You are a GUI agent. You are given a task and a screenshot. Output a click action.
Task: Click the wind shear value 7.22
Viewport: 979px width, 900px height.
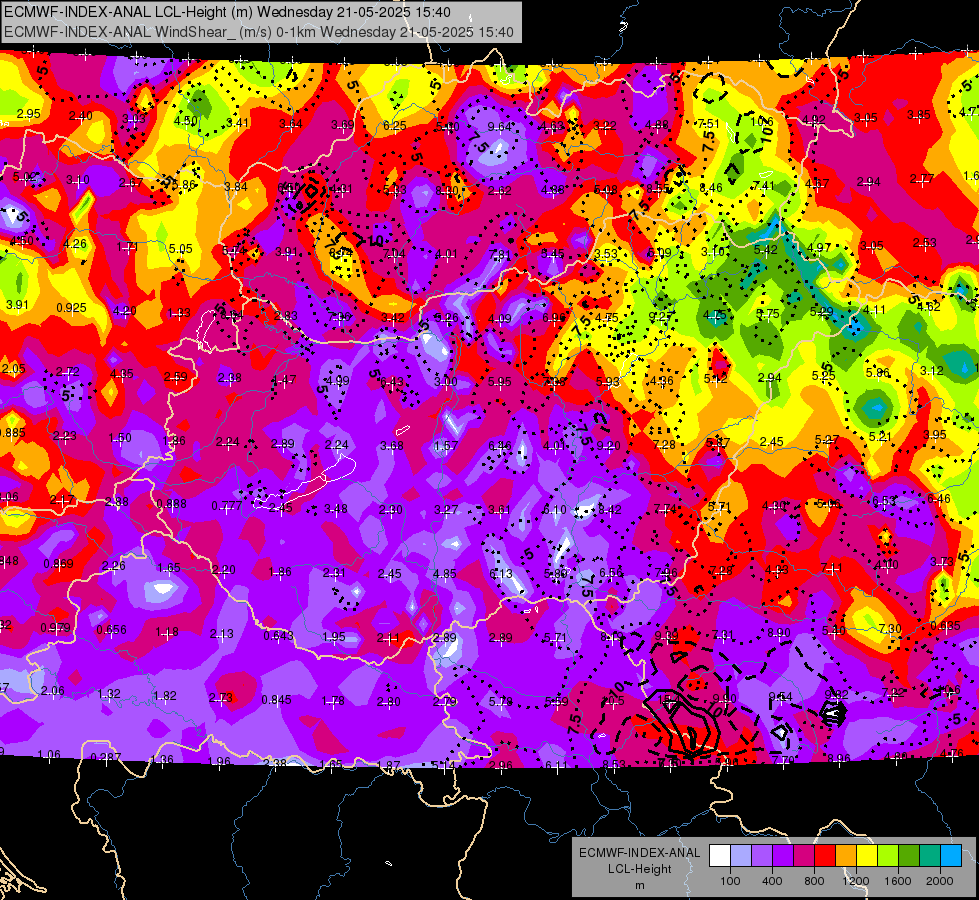[x=893, y=692]
